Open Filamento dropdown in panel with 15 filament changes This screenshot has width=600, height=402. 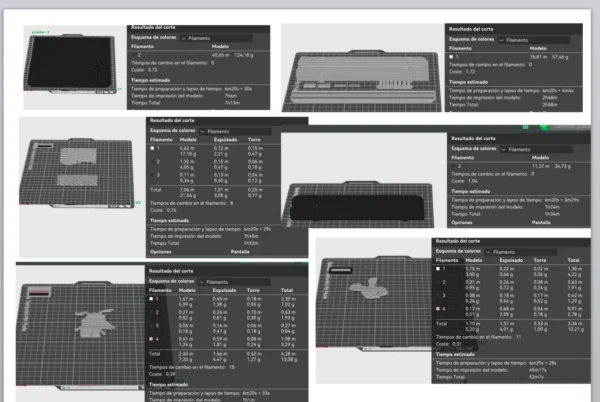(x=234, y=282)
